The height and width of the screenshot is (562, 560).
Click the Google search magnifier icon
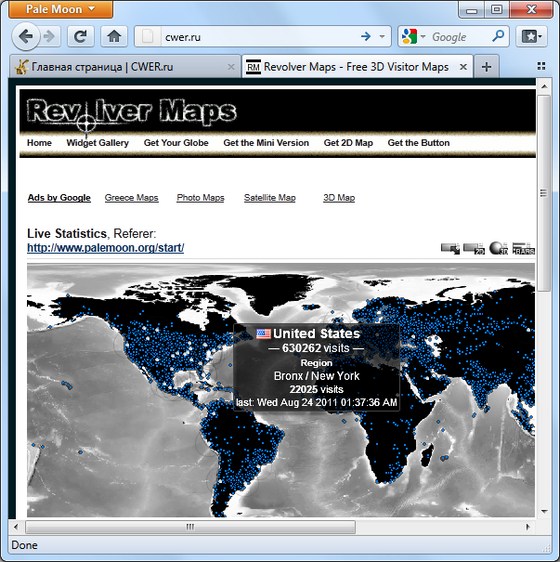click(498, 36)
